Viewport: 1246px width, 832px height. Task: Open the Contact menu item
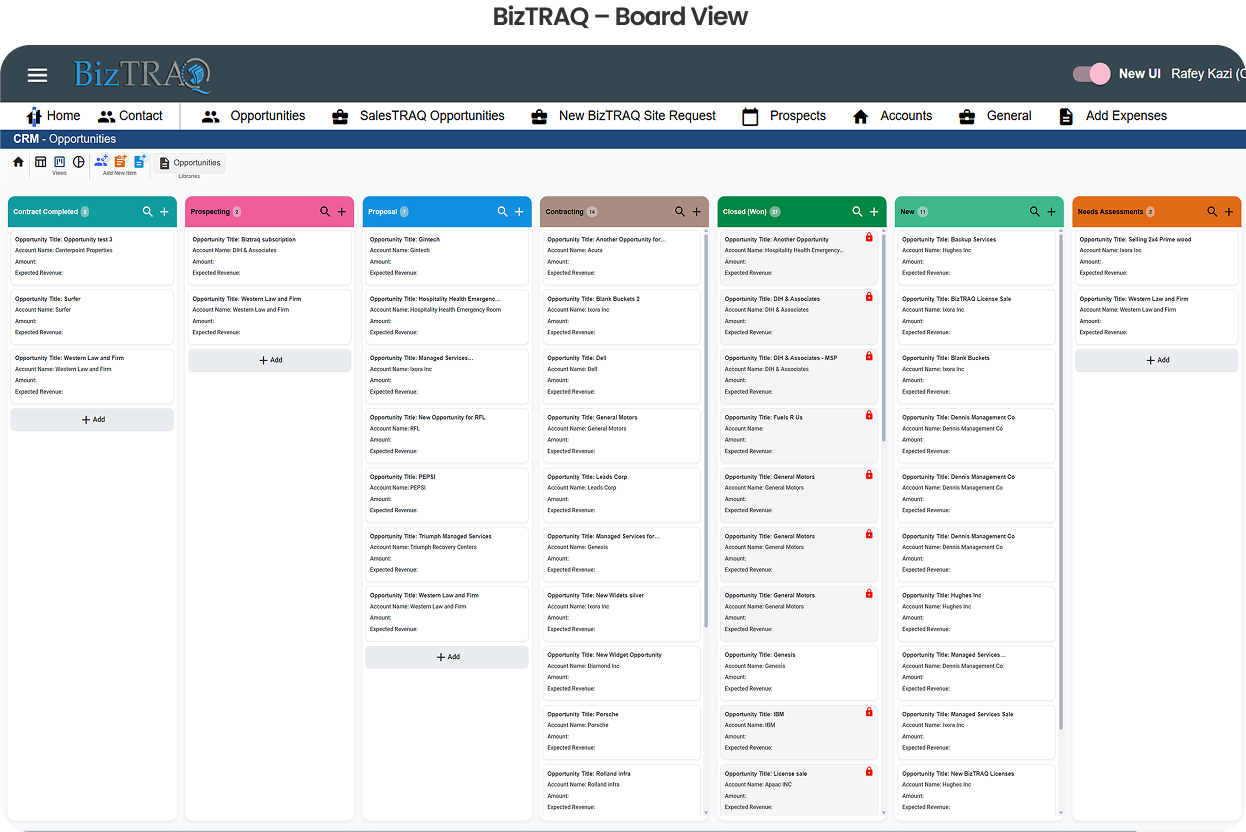[130, 116]
